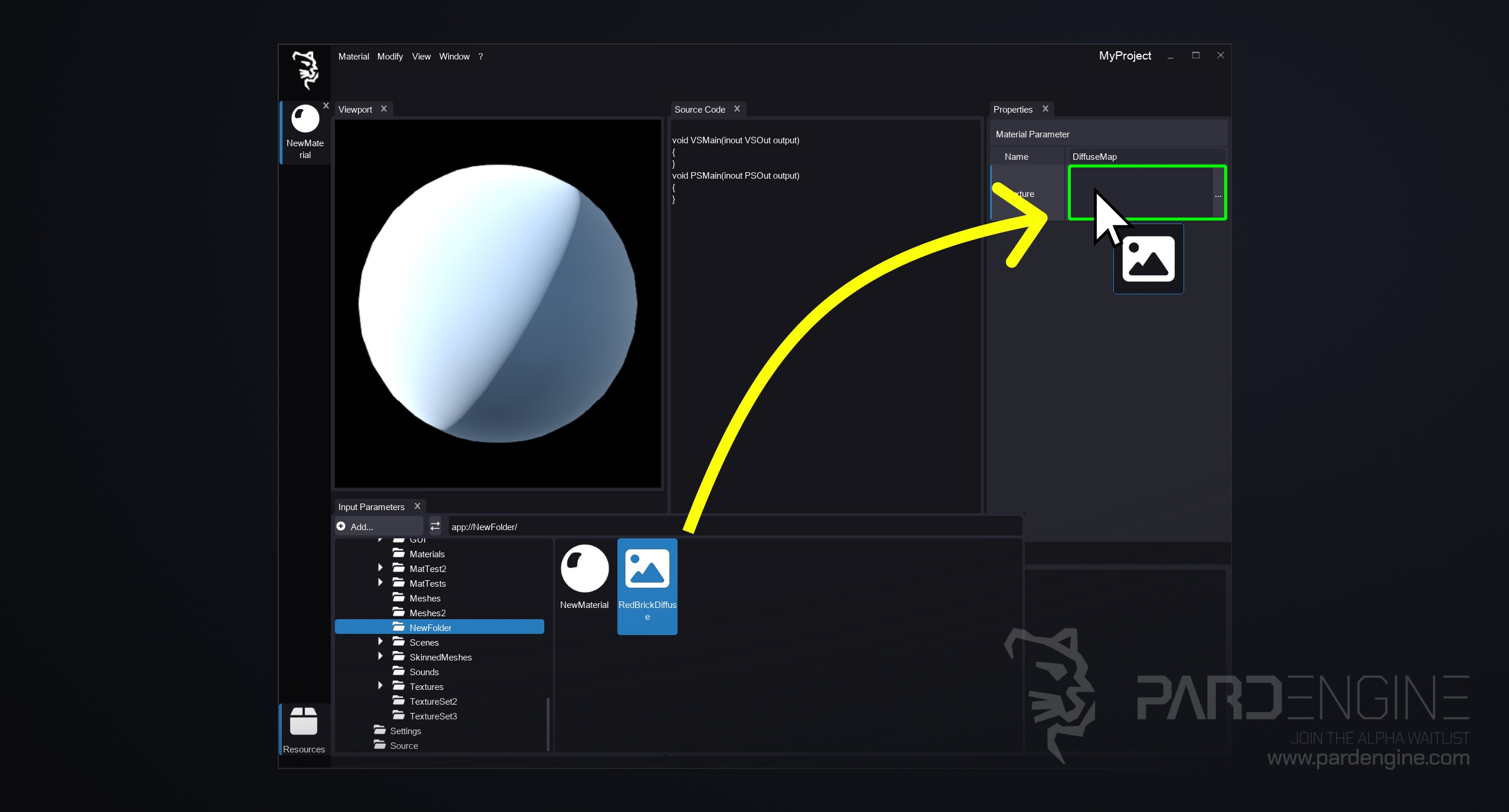
Task: Select SkinnedMeshes in the folder tree
Action: click(x=440, y=657)
